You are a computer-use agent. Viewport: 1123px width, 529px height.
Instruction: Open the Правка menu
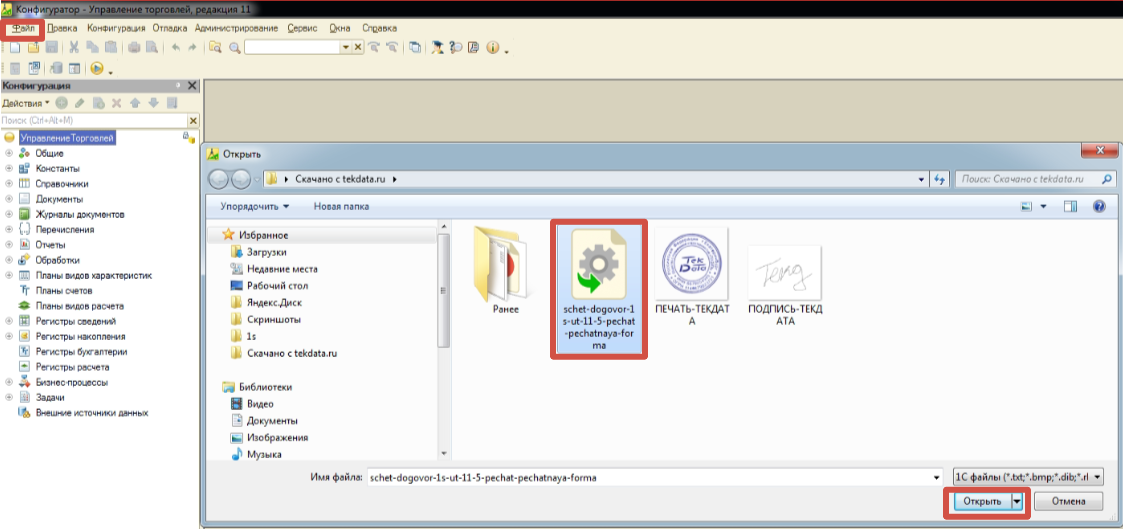click(62, 29)
